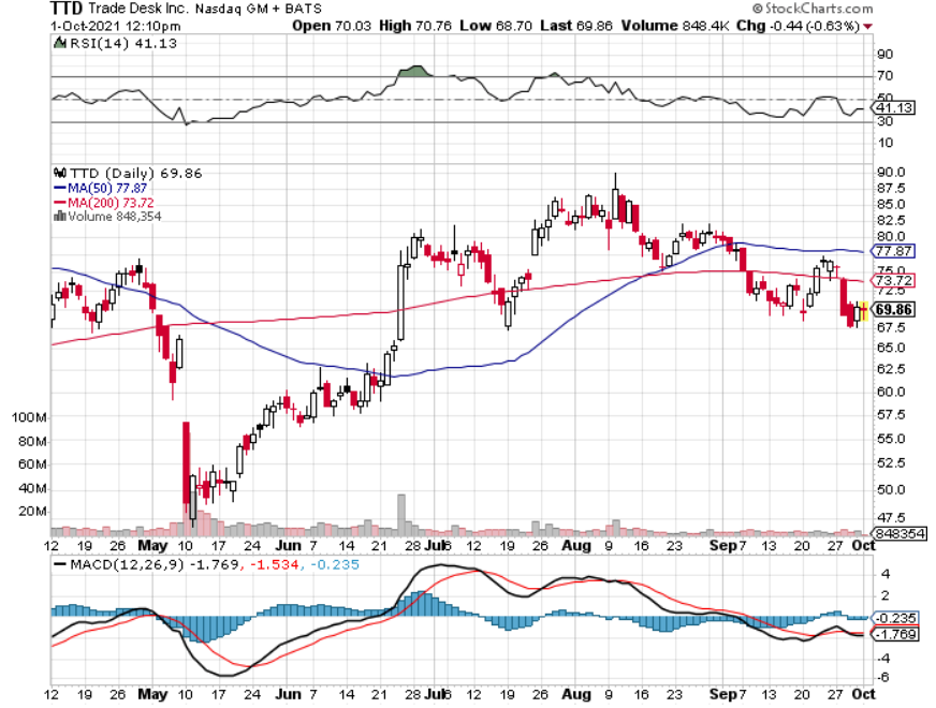Click the '90.0' price scale label

[891, 172]
